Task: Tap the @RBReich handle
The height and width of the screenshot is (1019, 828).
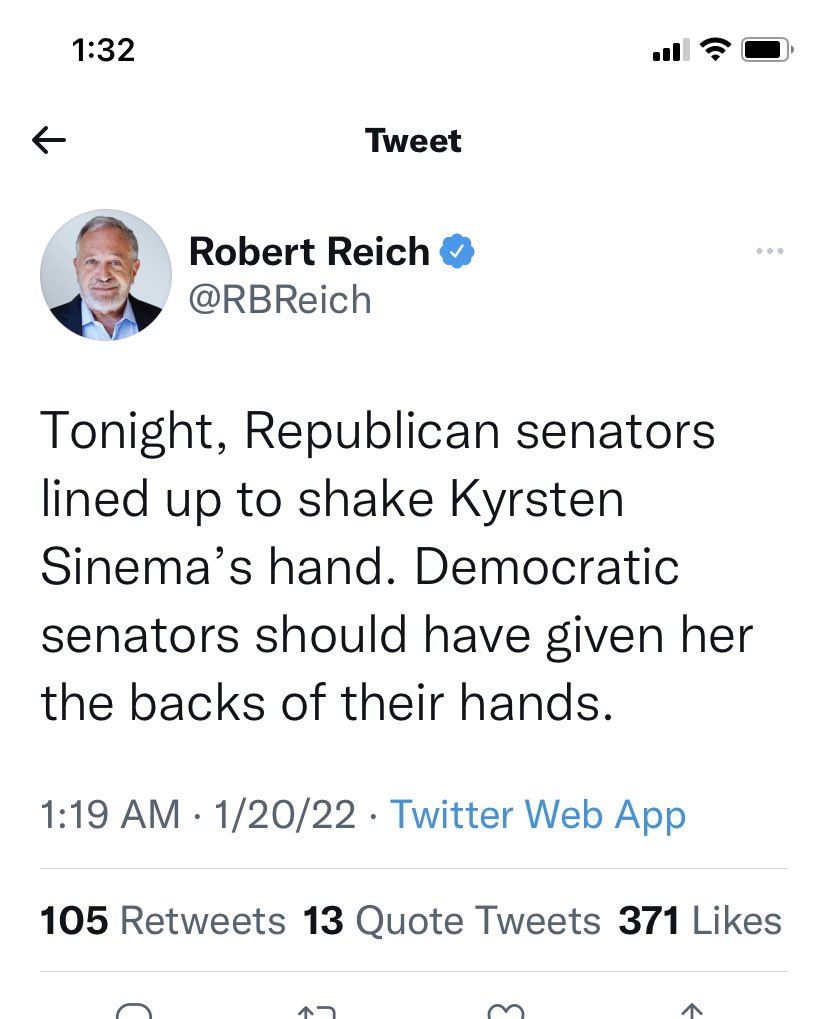Action: 280,299
